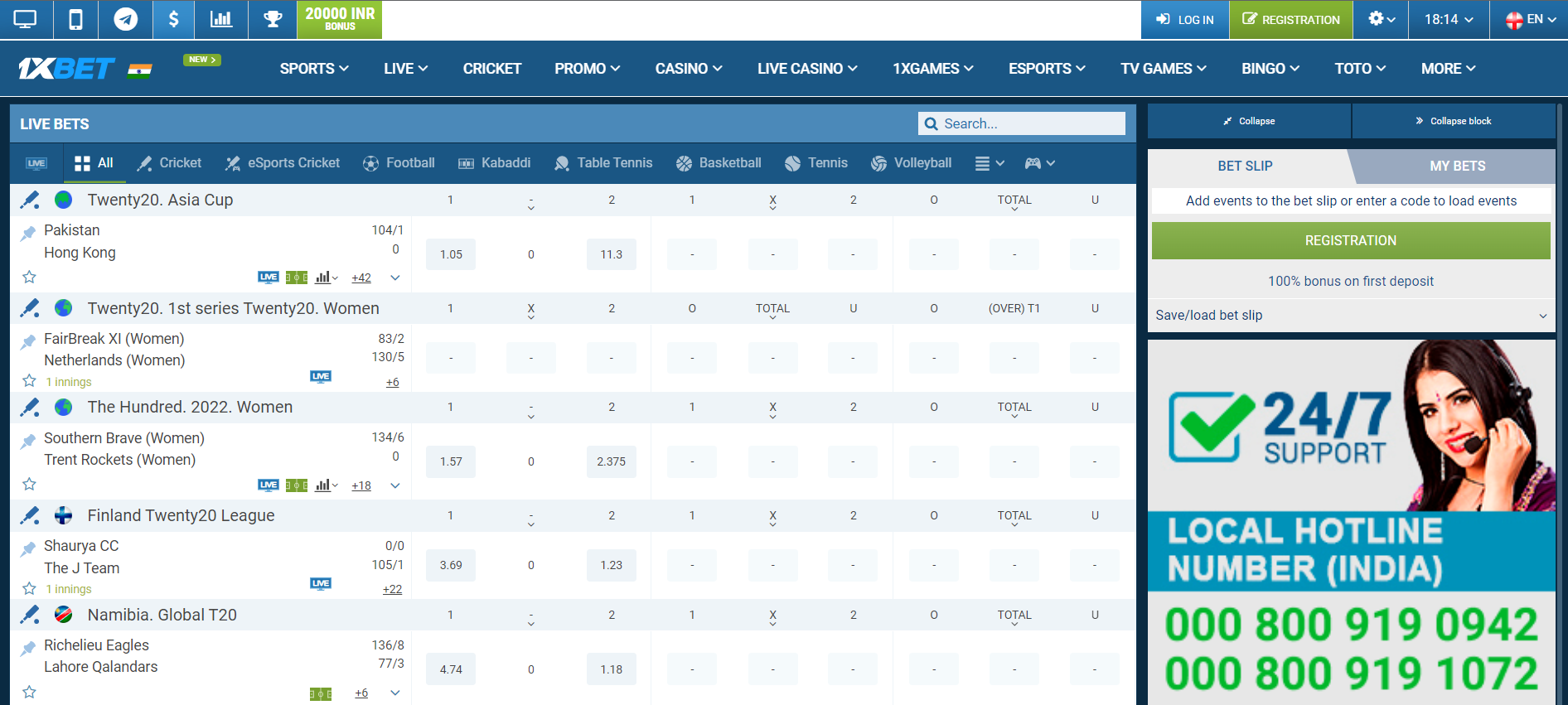Image resolution: width=1568 pixels, height=705 pixels.
Task: Click the dollar payments icon
Action: tap(173, 19)
